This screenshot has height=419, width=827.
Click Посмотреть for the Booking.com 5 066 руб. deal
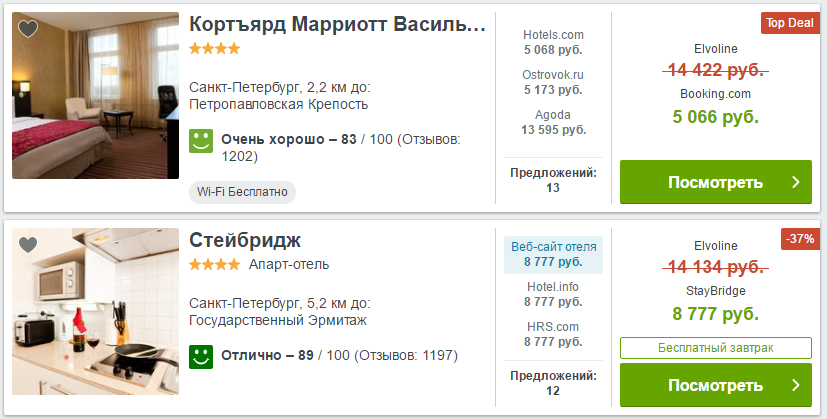[x=716, y=182]
